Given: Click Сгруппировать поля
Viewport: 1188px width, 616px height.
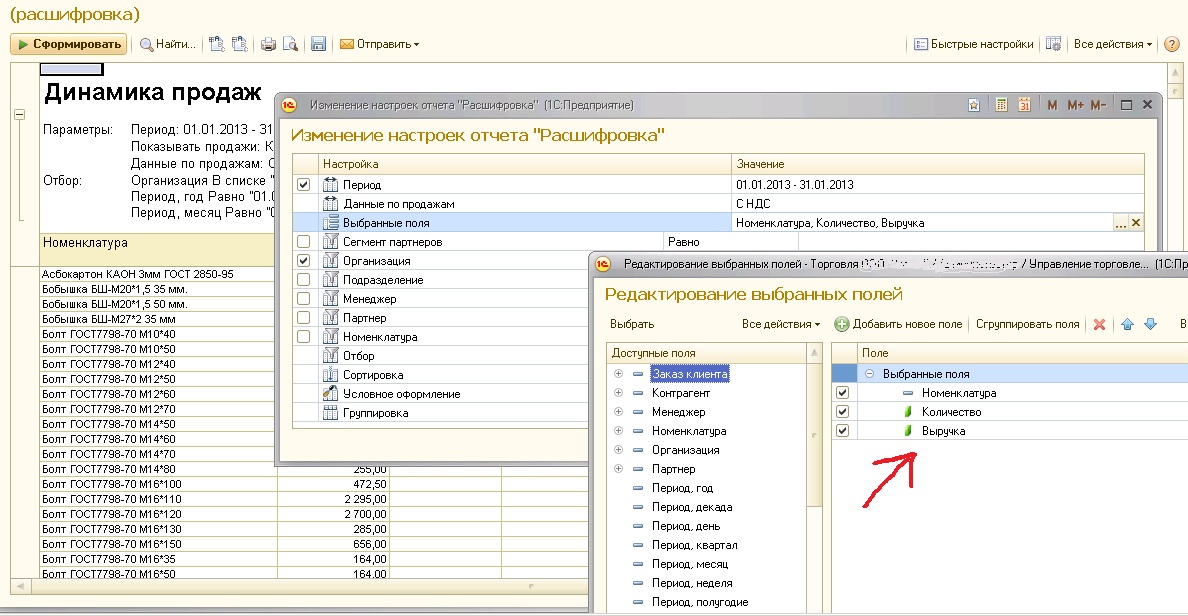Looking at the screenshot, I should tap(1027, 324).
